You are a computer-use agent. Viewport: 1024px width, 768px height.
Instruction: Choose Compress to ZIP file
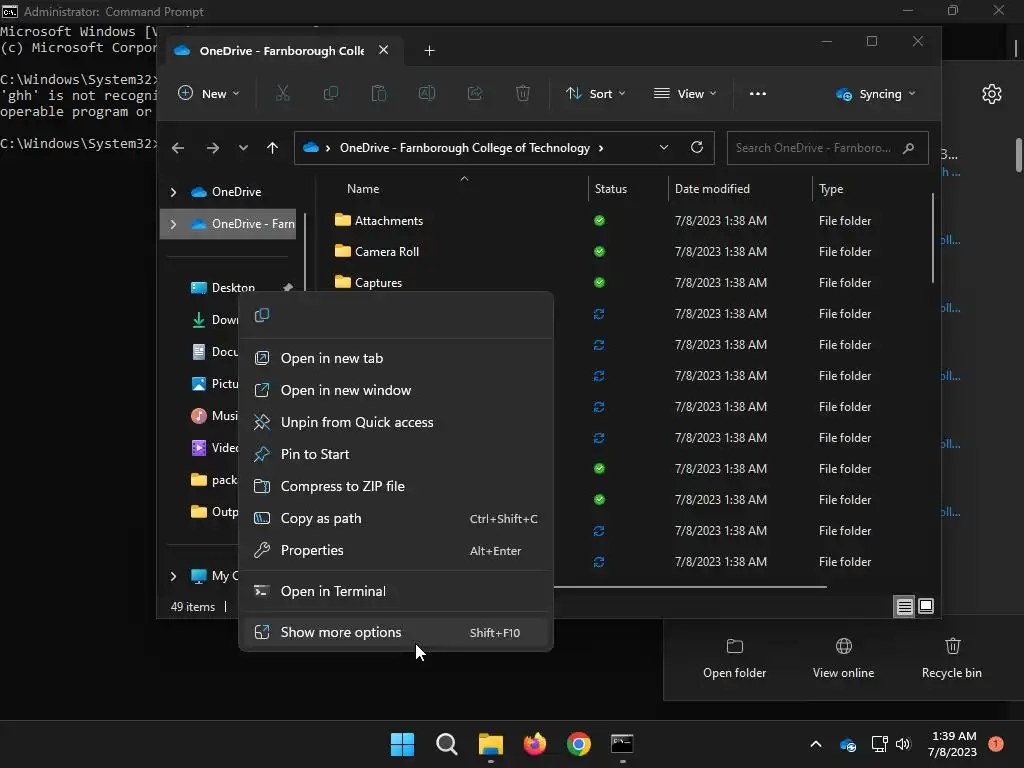396,486
